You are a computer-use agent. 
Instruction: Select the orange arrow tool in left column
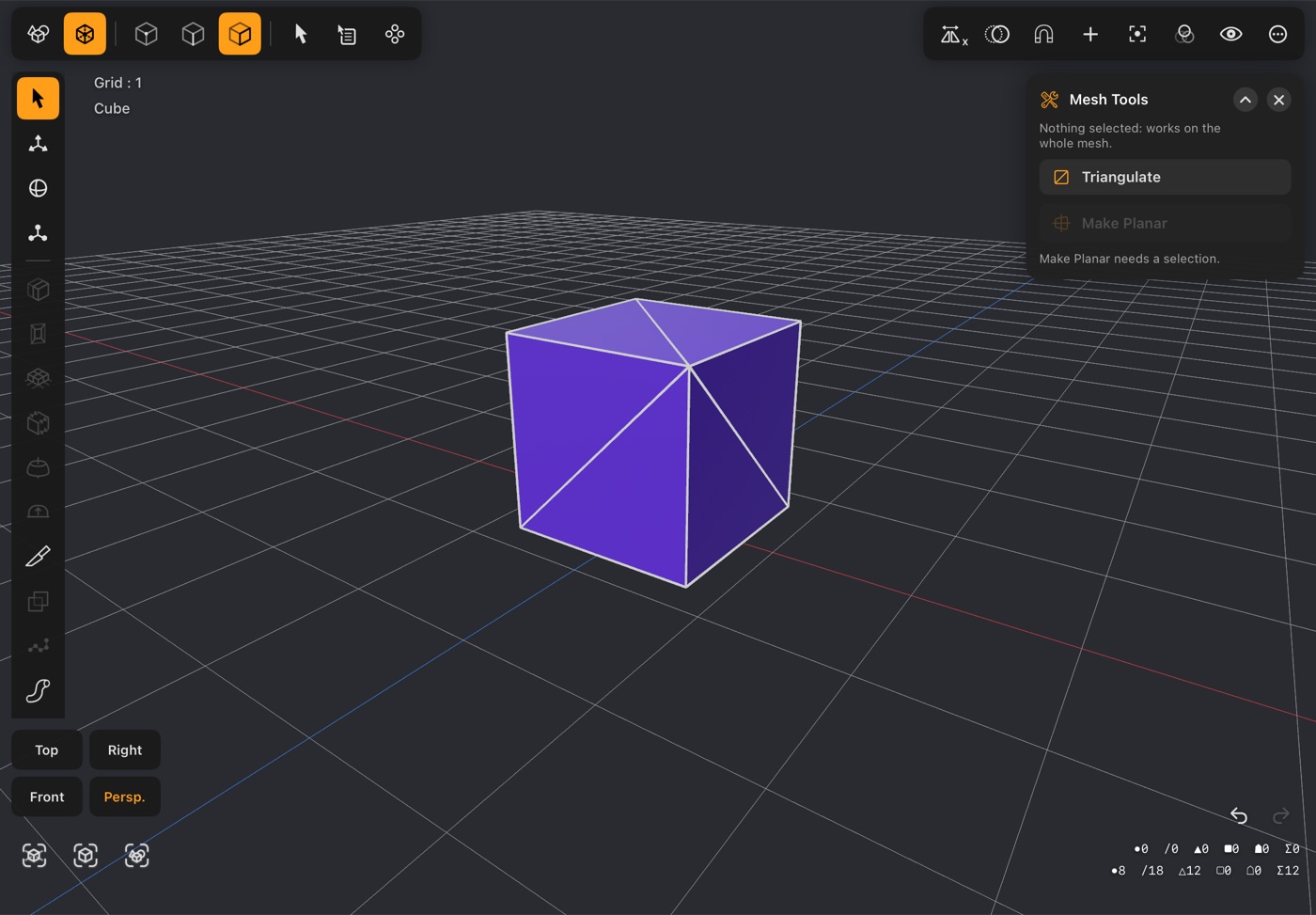(38, 98)
